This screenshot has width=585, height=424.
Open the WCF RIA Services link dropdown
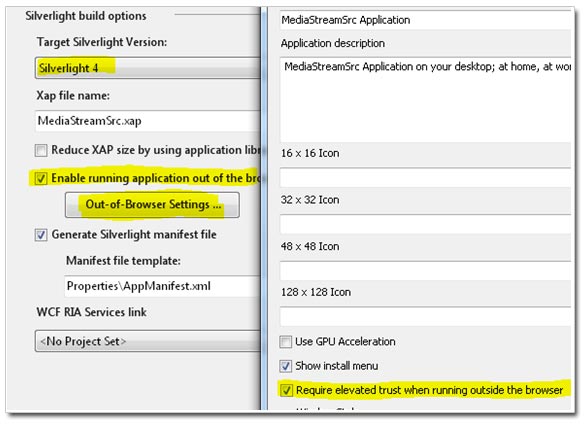point(148,341)
